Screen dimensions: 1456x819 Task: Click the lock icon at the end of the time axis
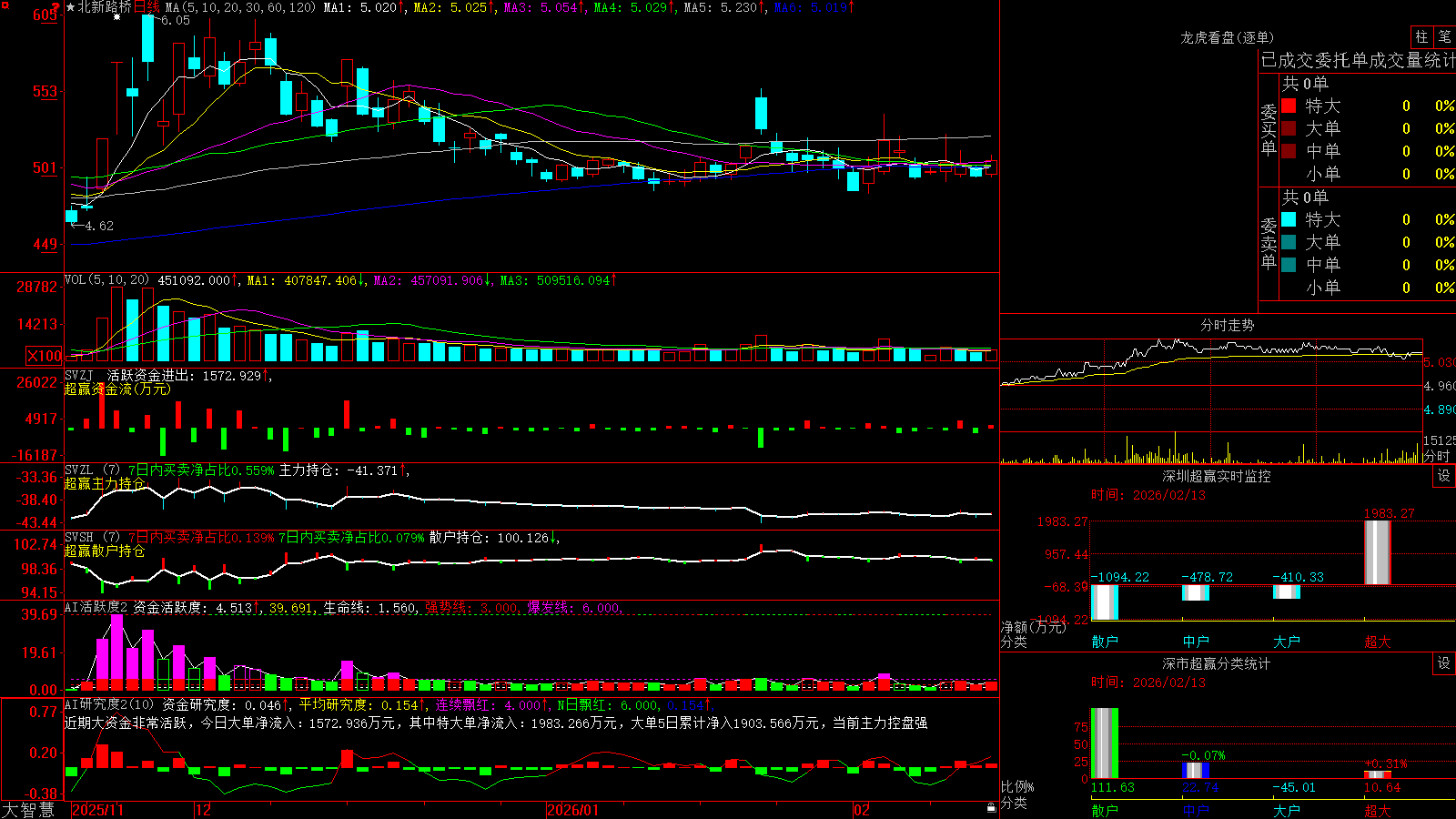992,807
